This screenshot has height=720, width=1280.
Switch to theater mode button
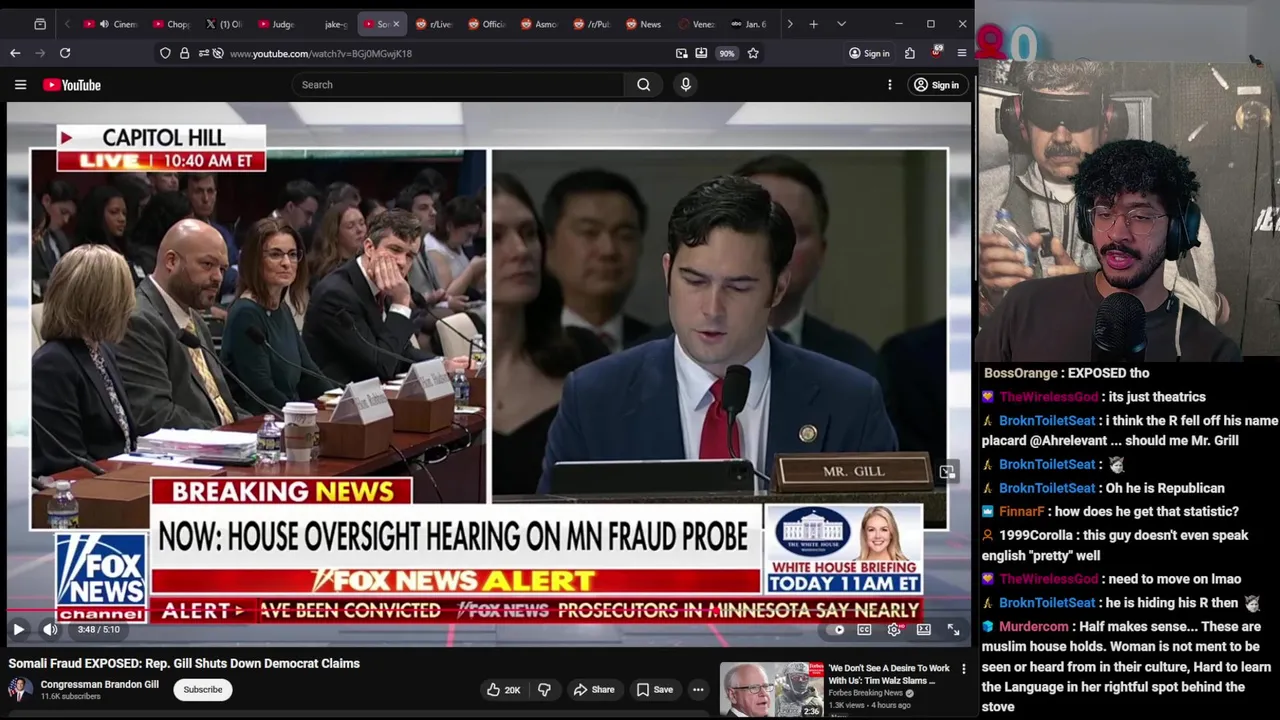point(924,629)
